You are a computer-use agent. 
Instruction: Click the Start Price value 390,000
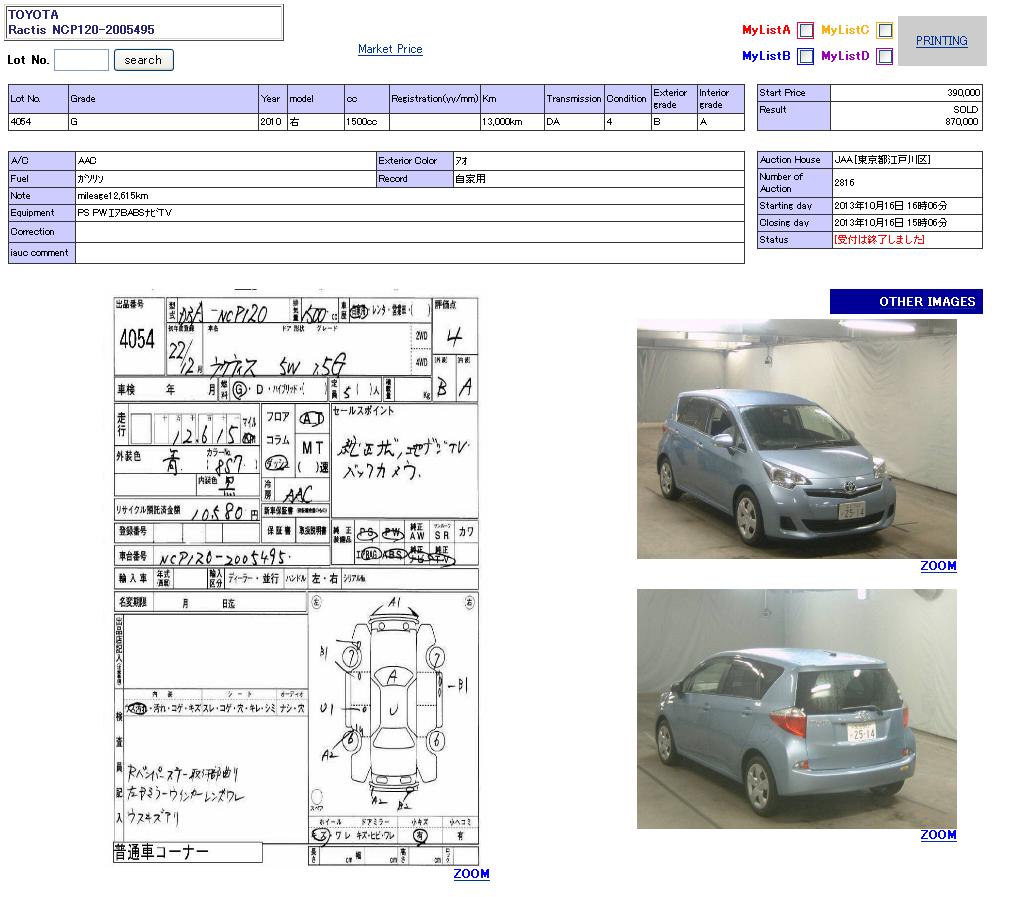coord(963,93)
